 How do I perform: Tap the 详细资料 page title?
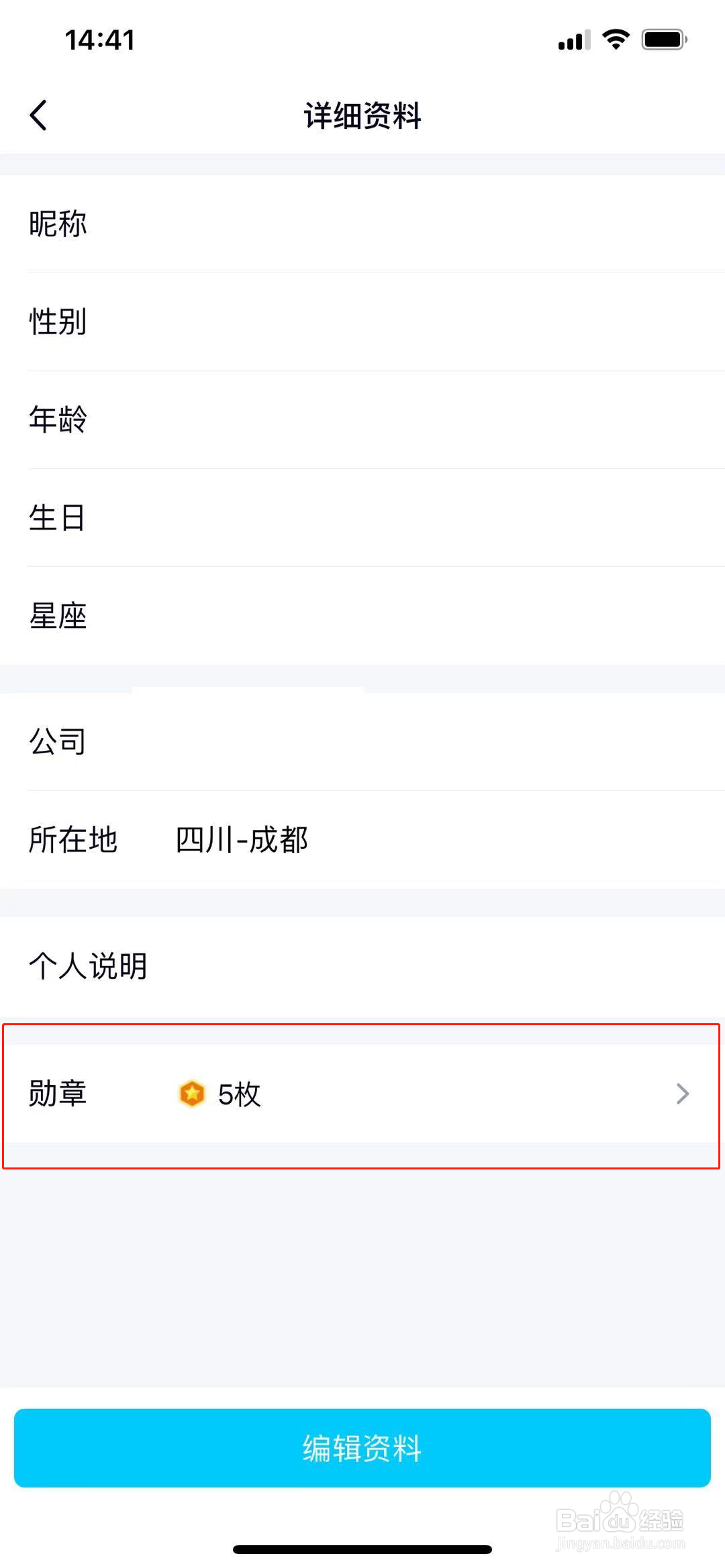coord(362,115)
